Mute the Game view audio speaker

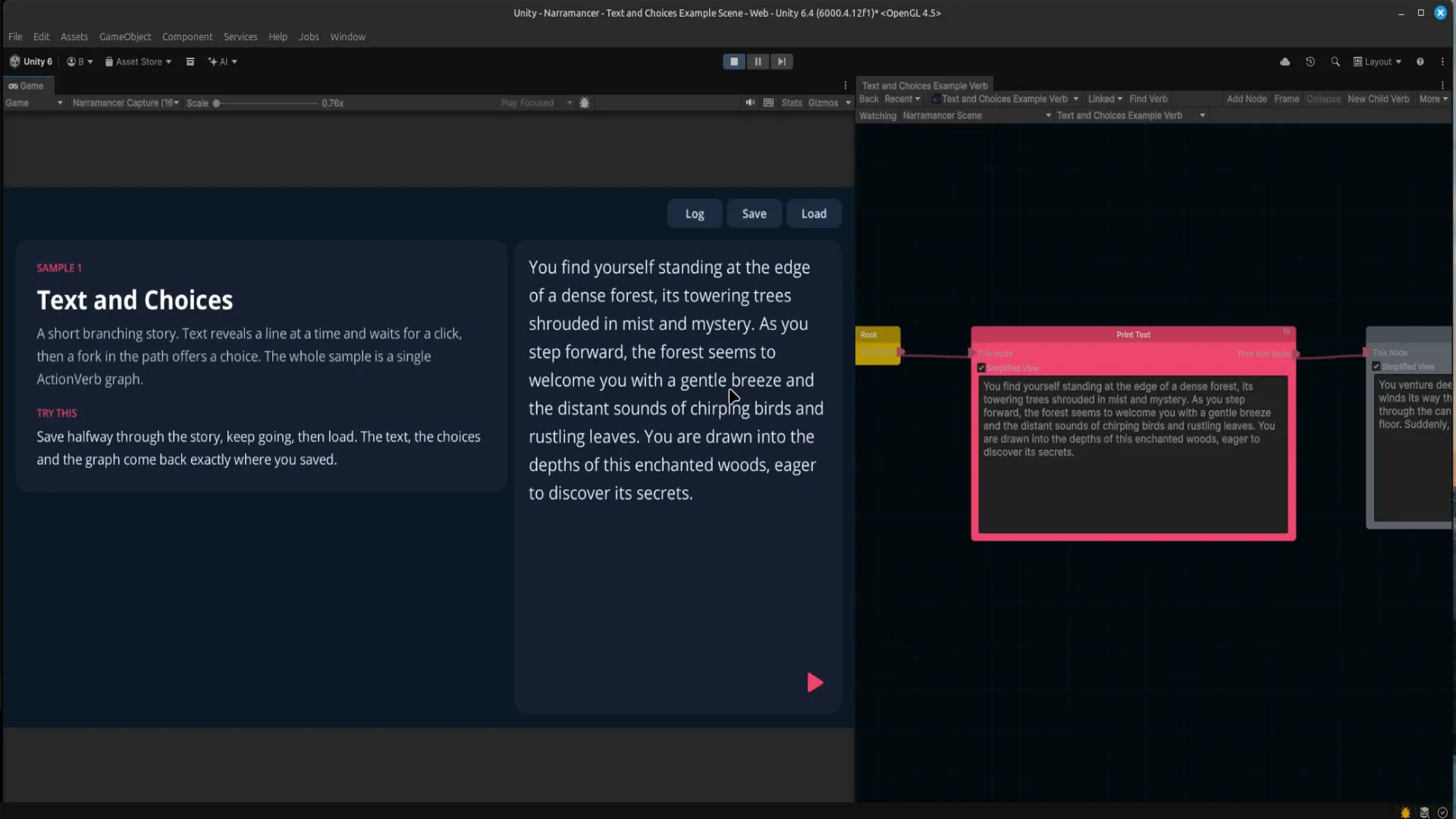click(750, 102)
